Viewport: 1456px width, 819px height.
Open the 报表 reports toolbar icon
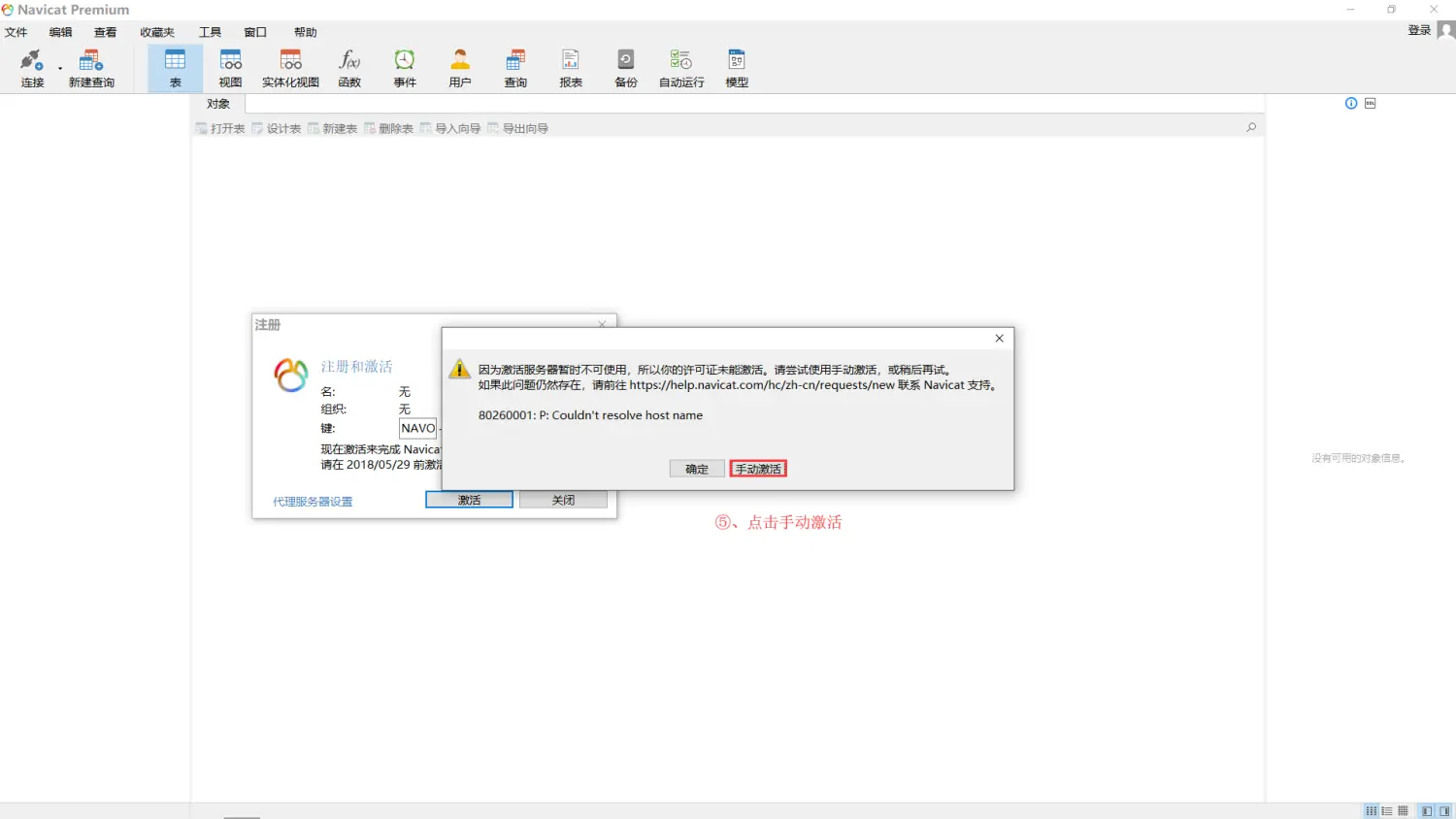click(571, 68)
